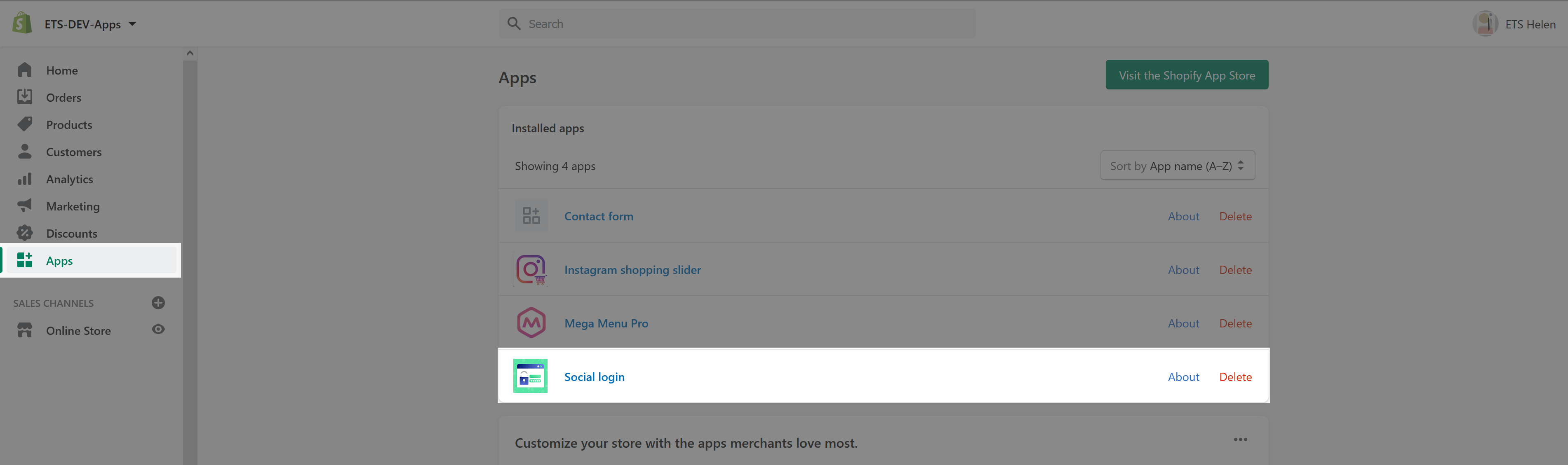
Task: Click the Home sidebar icon
Action: (25, 69)
